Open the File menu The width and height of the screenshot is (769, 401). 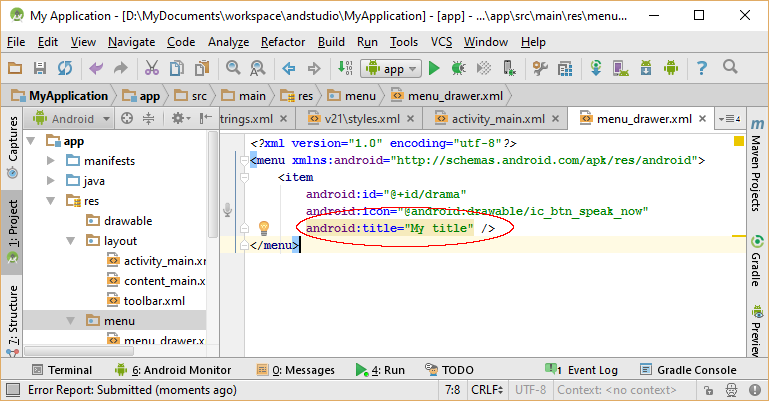tap(16, 42)
